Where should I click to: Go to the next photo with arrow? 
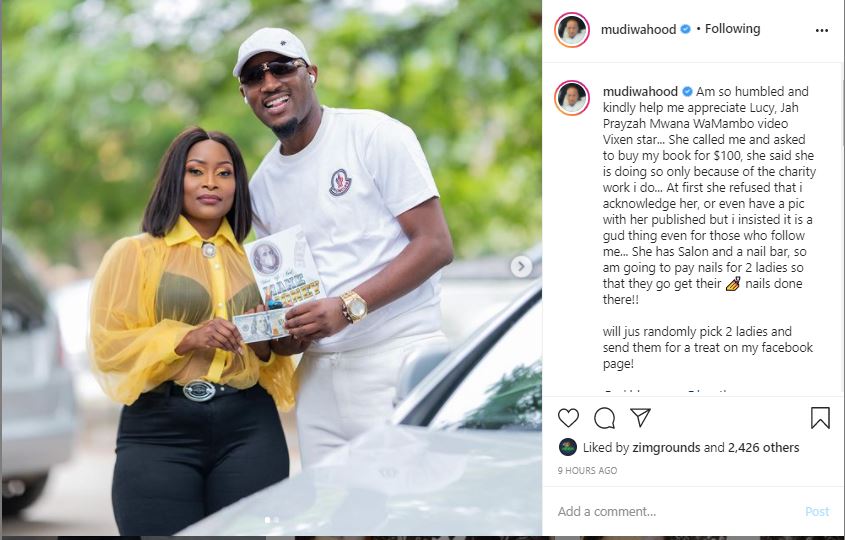coord(521,266)
